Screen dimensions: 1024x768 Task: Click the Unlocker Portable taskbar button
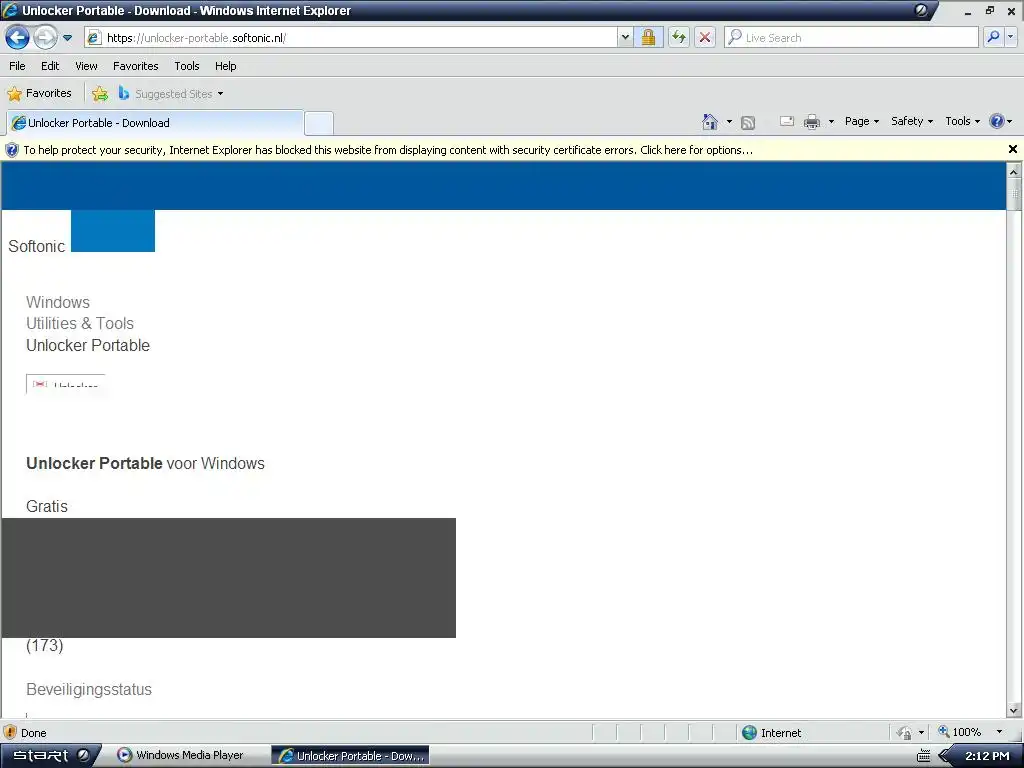click(351, 756)
